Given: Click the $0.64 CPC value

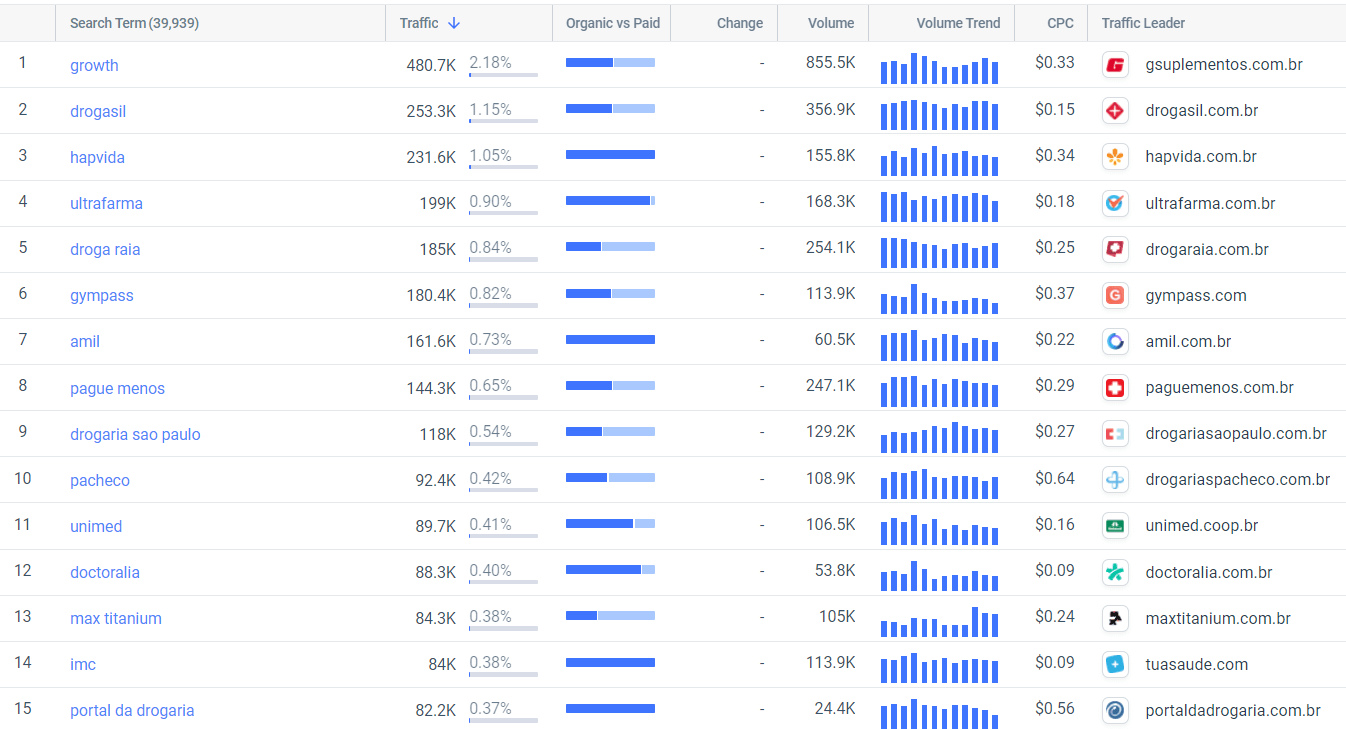Looking at the screenshot, I should tap(1055, 478).
